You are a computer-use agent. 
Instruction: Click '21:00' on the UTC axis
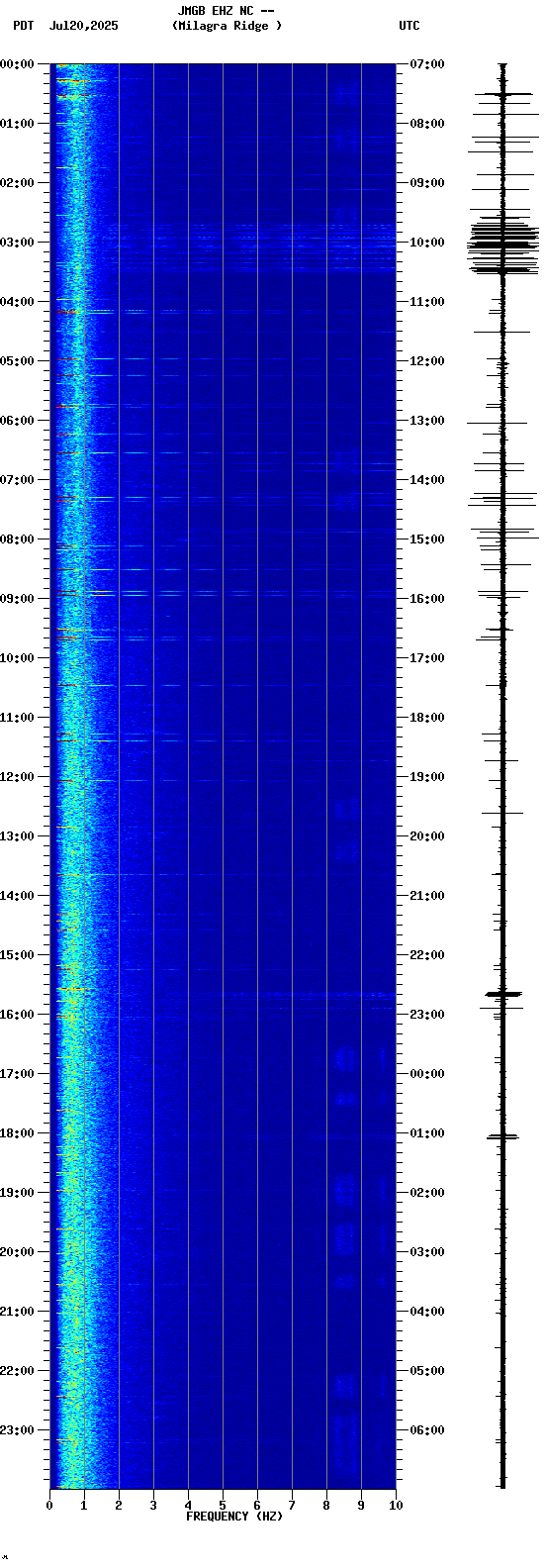pyautogui.click(x=427, y=896)
